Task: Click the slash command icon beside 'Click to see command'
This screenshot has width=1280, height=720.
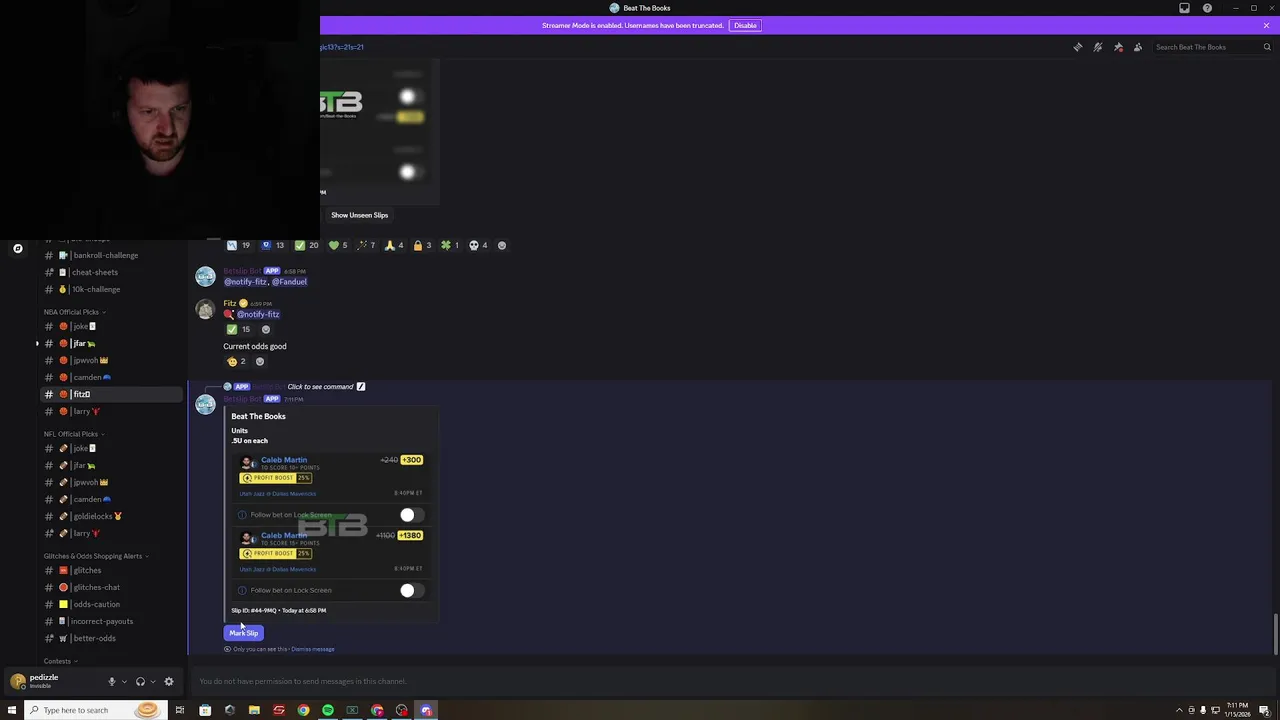Action: point(361,387)
